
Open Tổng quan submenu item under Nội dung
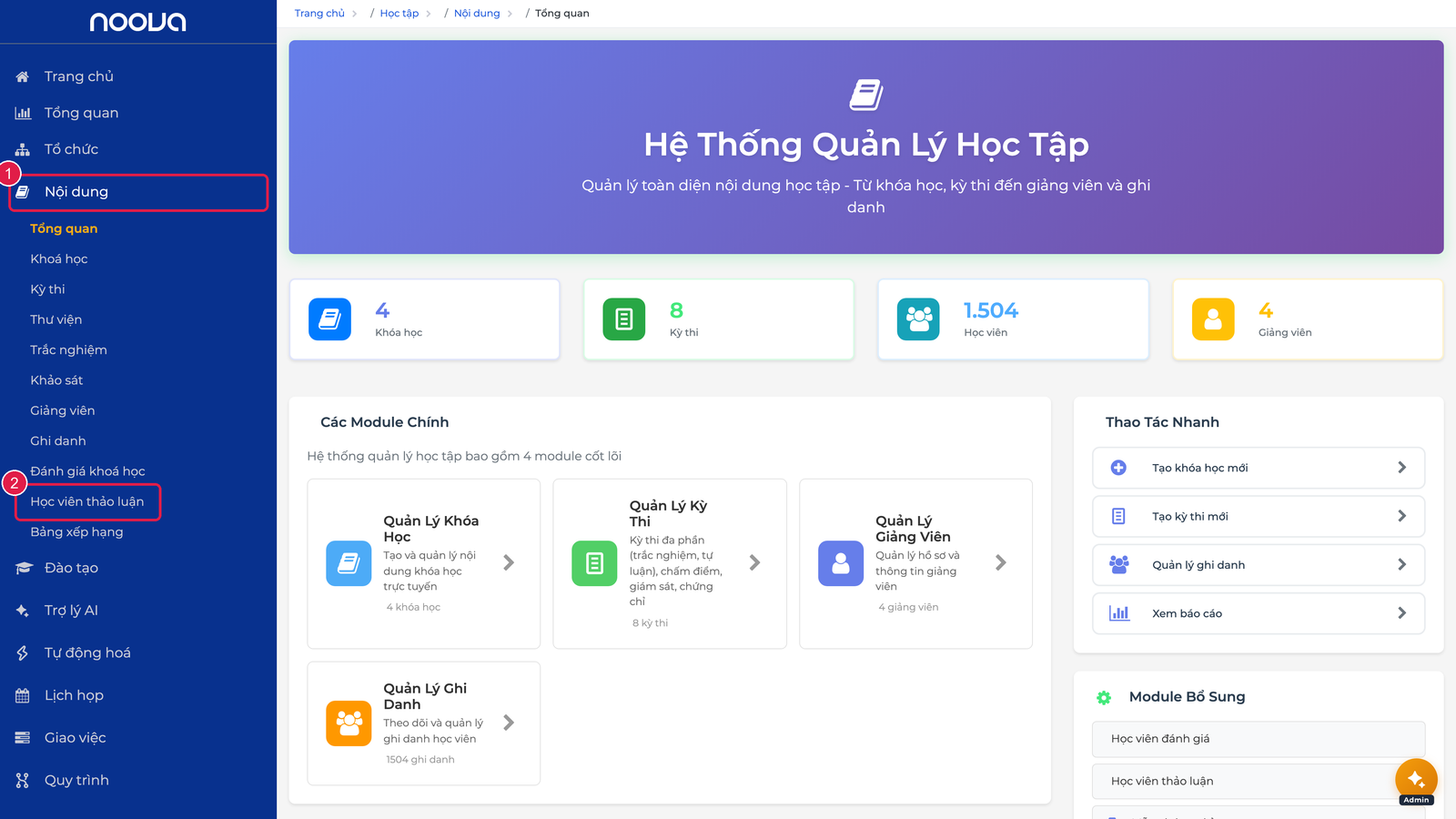[x=64, y=228]
